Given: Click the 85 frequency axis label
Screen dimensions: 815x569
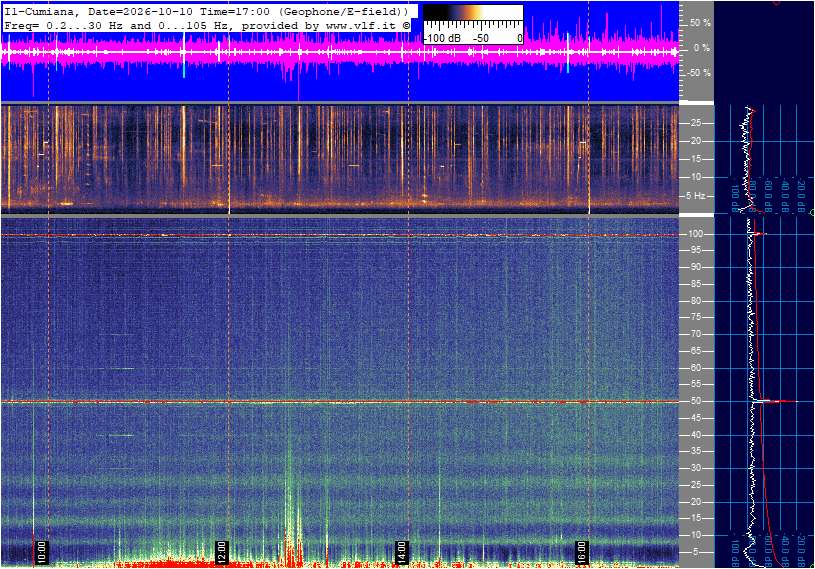Looking at the screenshot, I should tap(695, 284).
